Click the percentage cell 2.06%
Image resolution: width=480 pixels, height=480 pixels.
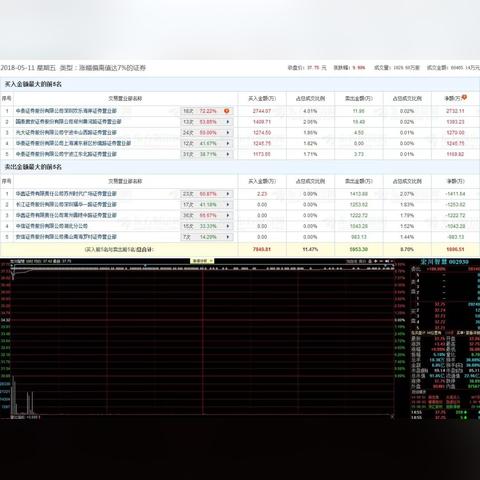coord(310,122)
